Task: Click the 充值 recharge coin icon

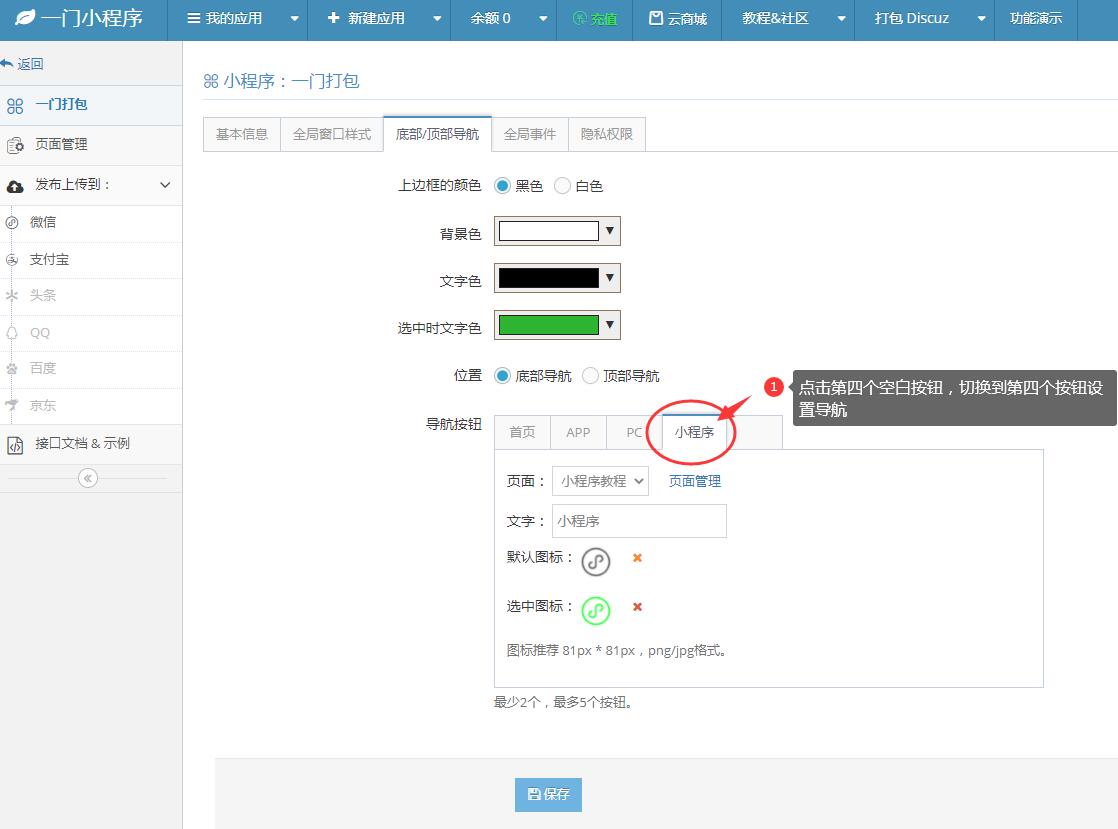Action: click(580, 18)
